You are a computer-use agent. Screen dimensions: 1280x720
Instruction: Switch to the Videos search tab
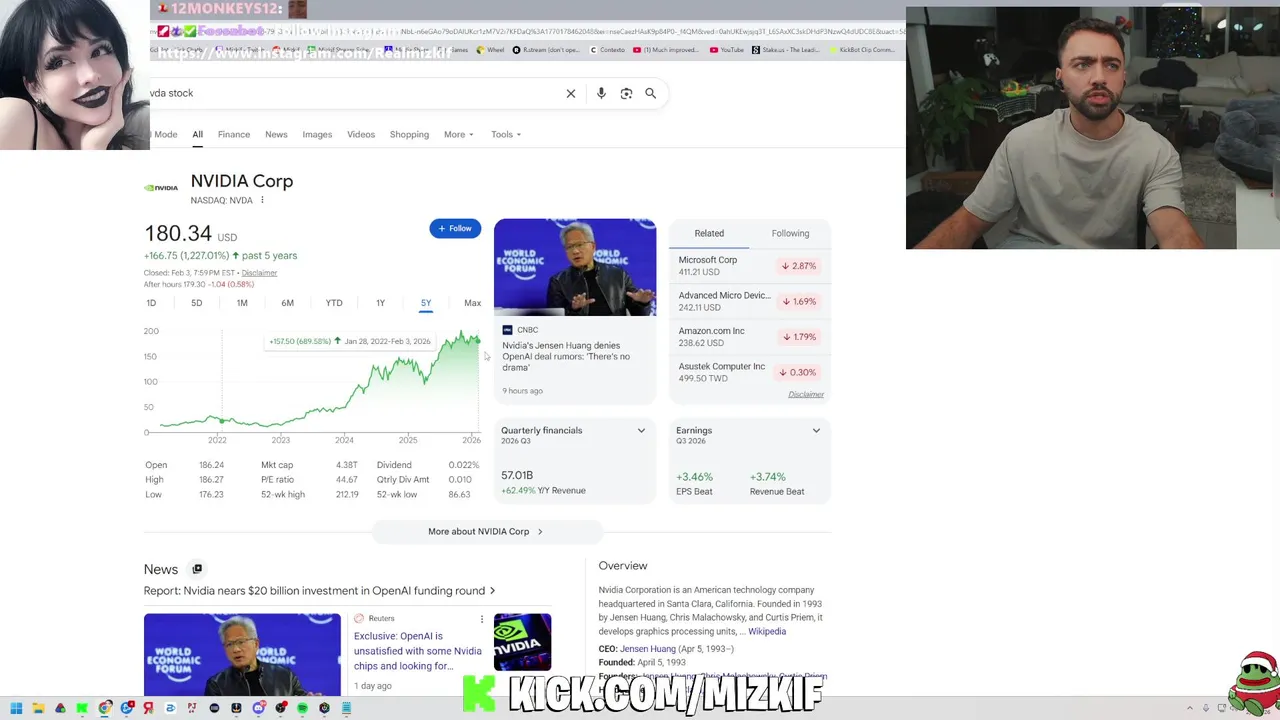[361, 134]
